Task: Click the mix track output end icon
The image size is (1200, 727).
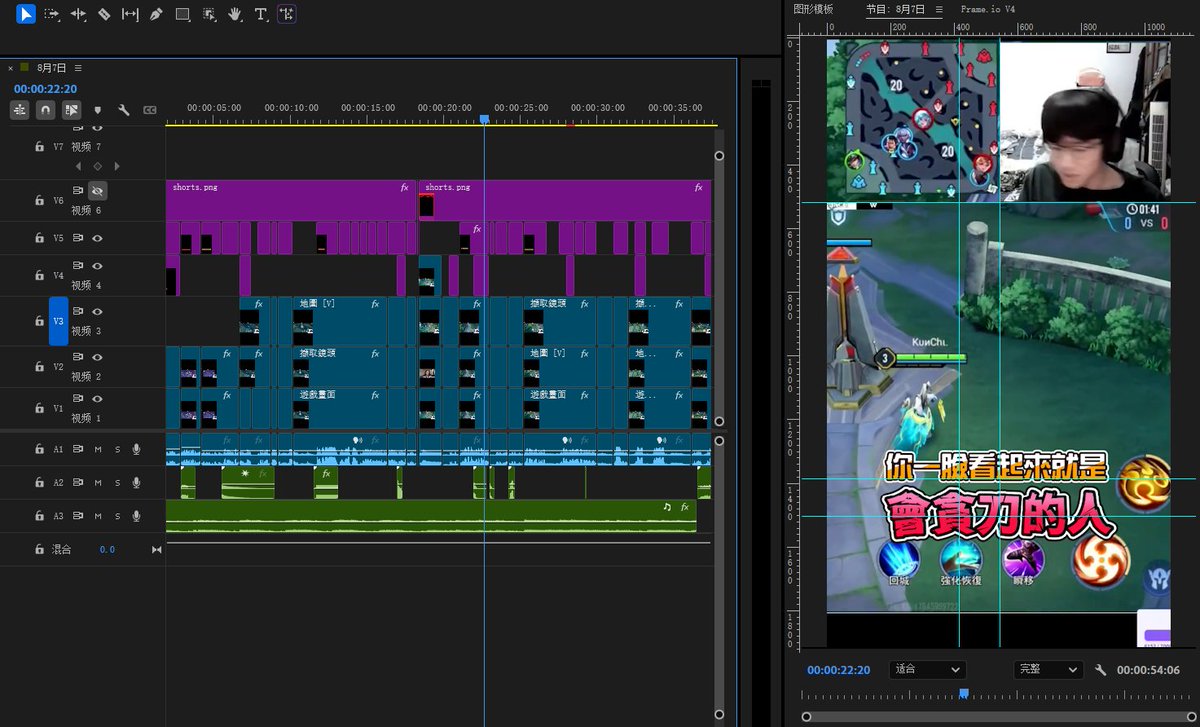Action: pyautogui.click(x=156, y=550)
